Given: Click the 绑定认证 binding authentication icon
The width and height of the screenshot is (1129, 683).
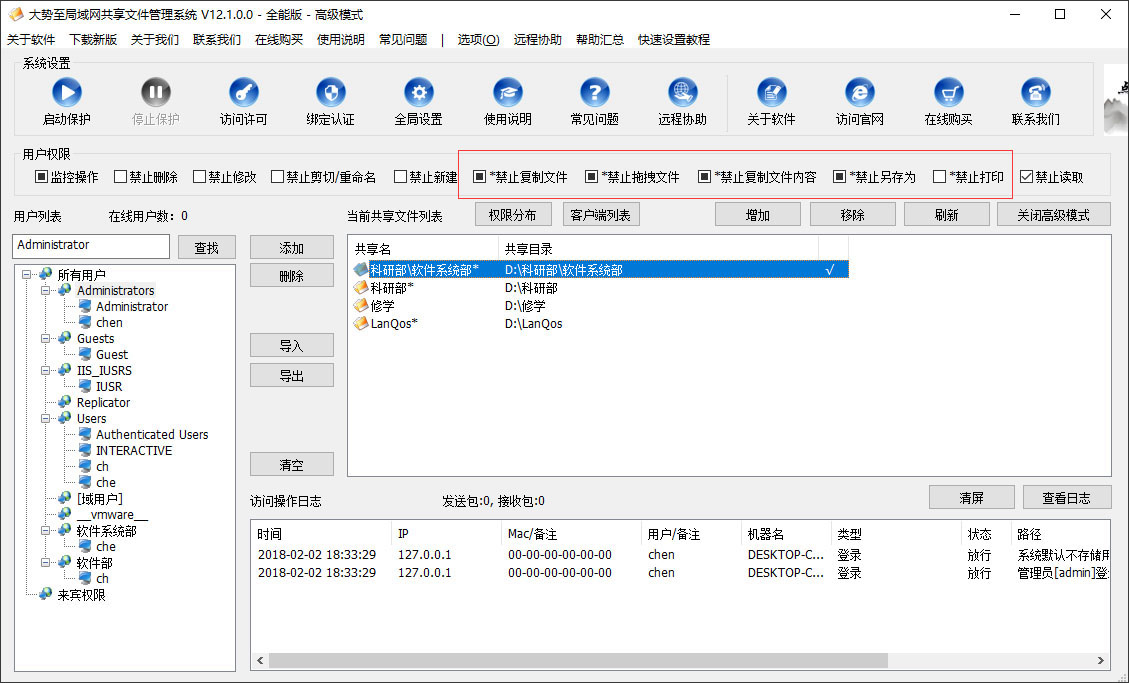Looking at the screenshot, I should click(x=331, y=95).
